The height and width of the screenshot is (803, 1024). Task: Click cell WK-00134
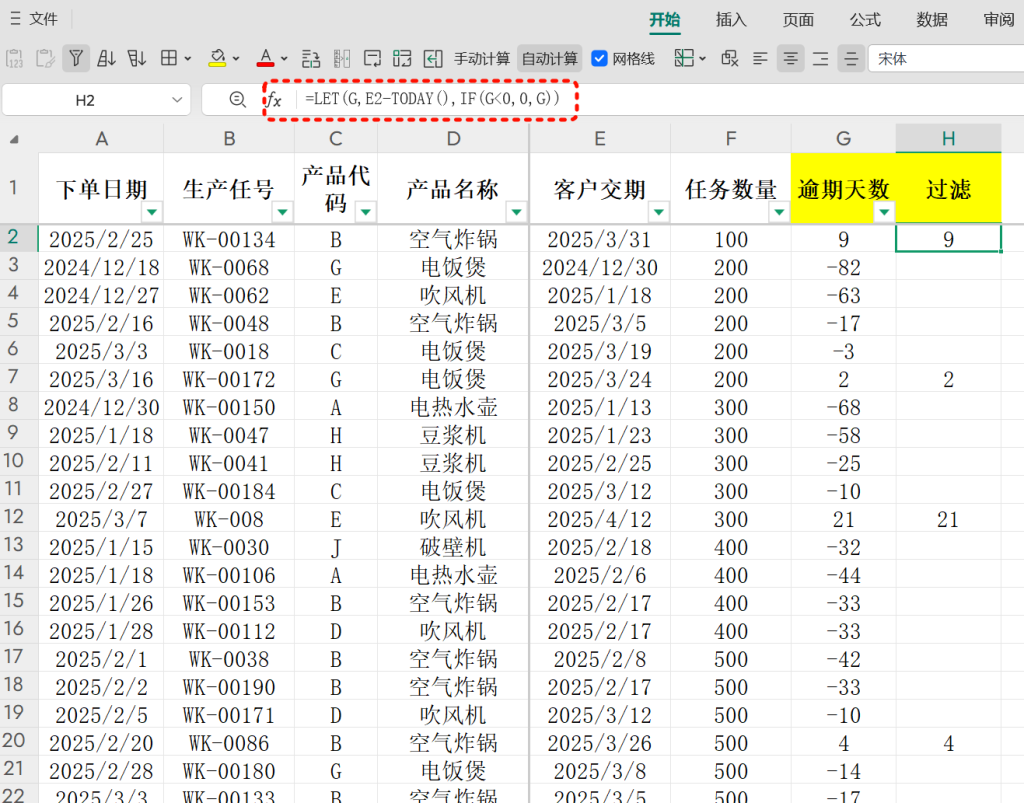click(x=229, y=240)
